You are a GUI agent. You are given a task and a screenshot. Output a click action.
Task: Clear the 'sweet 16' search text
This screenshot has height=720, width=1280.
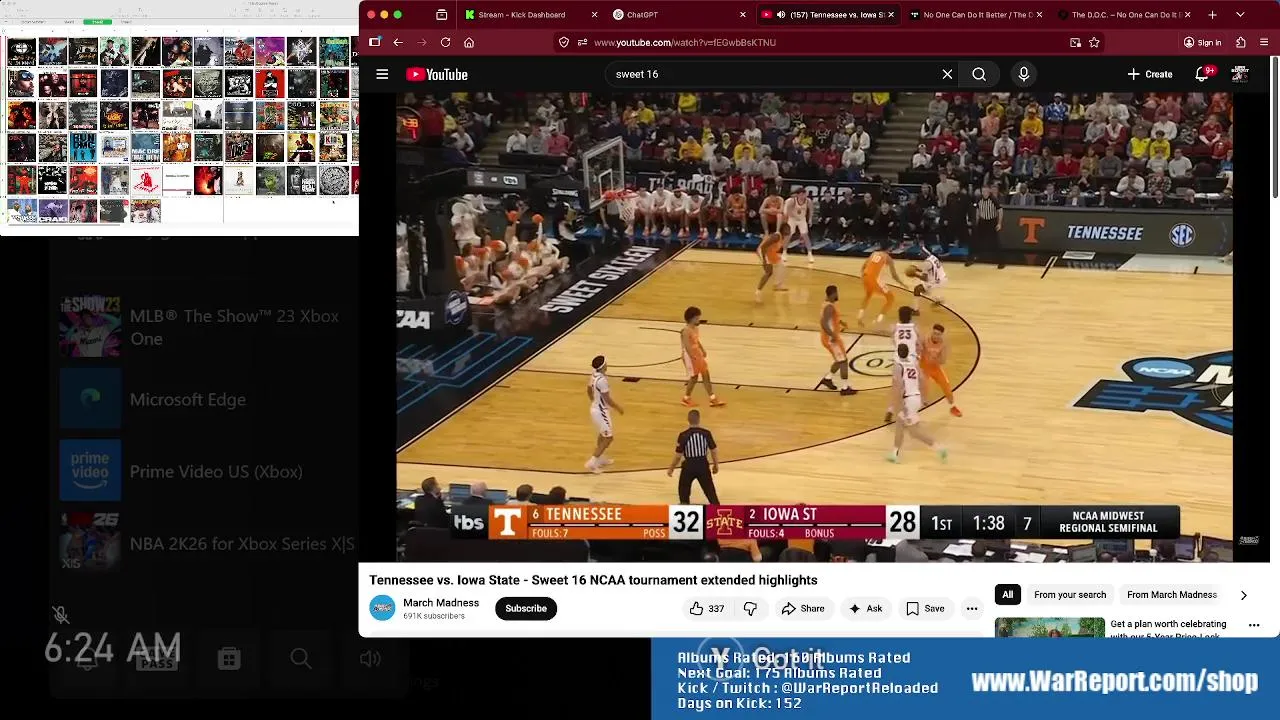click(x=947, y=74)
